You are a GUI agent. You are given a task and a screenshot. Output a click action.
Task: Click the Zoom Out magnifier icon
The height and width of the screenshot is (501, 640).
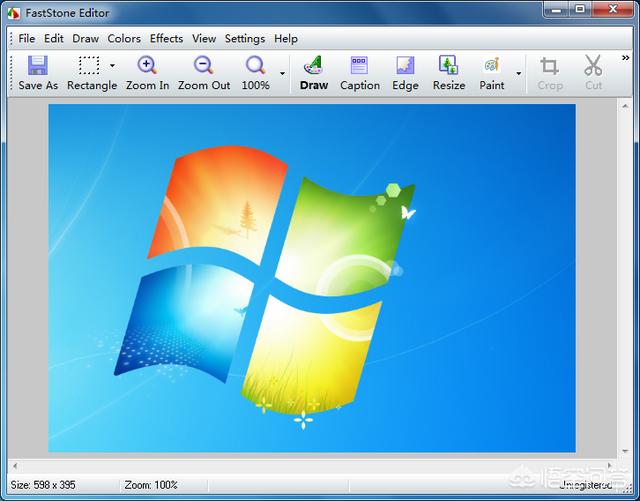(204, 65)
